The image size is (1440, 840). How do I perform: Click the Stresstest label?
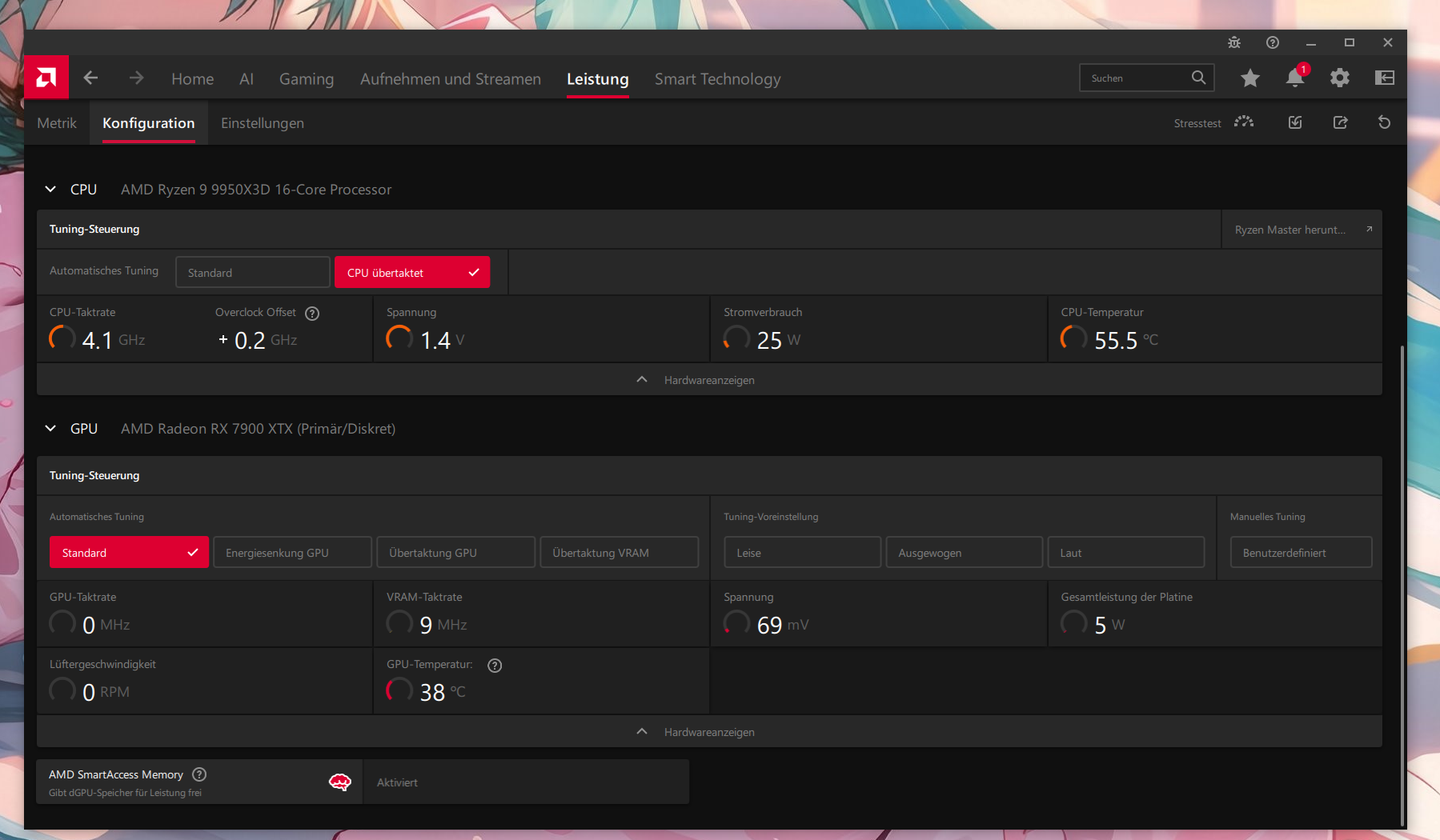(1197, 123)
